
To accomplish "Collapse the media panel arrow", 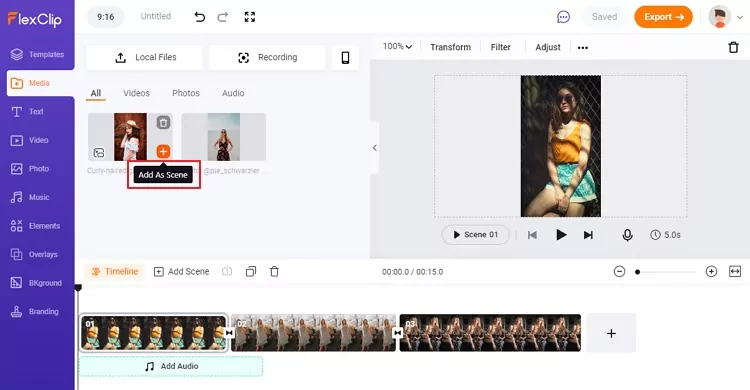I will pyautogui.click(x=375, y=148).
